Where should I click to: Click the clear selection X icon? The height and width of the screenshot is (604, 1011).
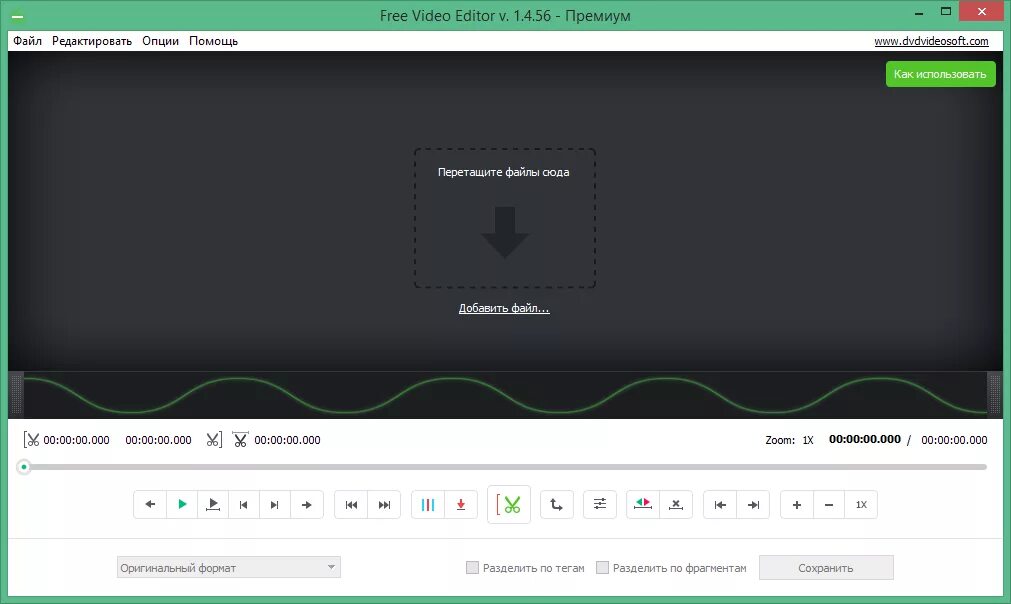tap(676, 505)
